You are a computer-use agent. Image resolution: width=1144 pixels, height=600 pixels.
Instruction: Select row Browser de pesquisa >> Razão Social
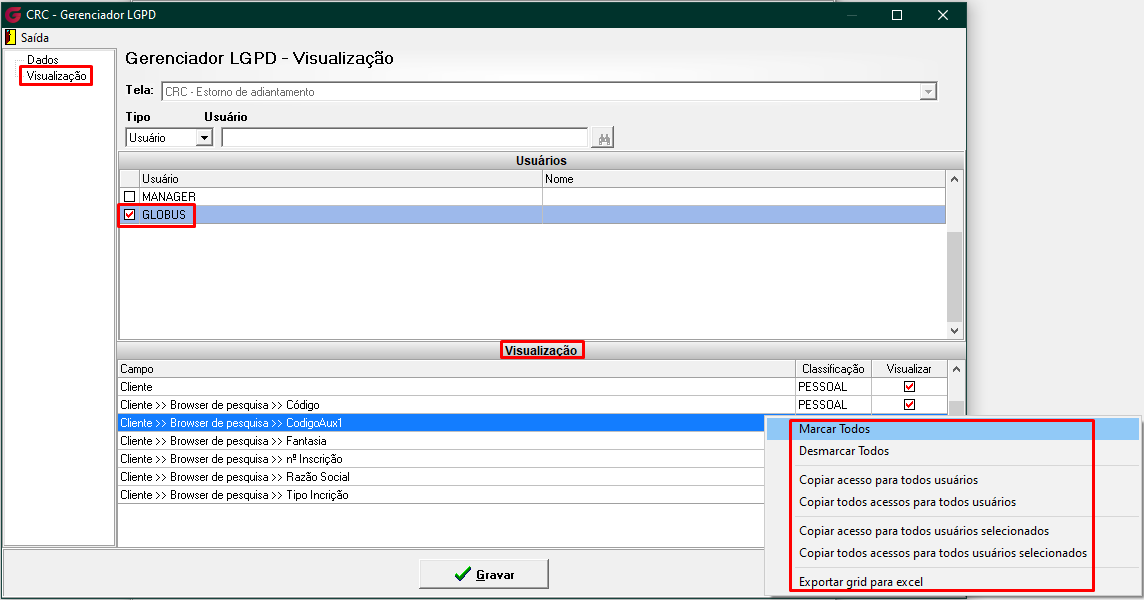(x=441, y=477)
